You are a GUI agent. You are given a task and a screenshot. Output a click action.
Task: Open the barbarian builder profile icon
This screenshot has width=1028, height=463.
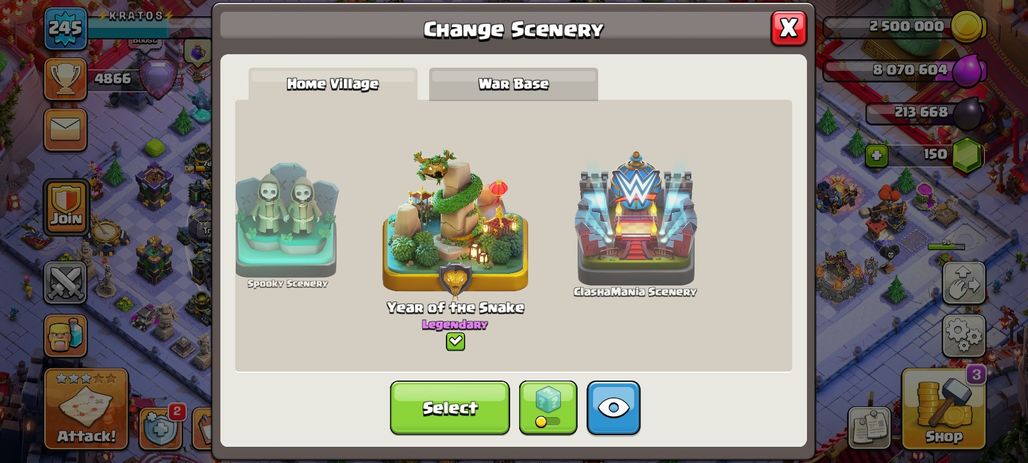(66, 335)
